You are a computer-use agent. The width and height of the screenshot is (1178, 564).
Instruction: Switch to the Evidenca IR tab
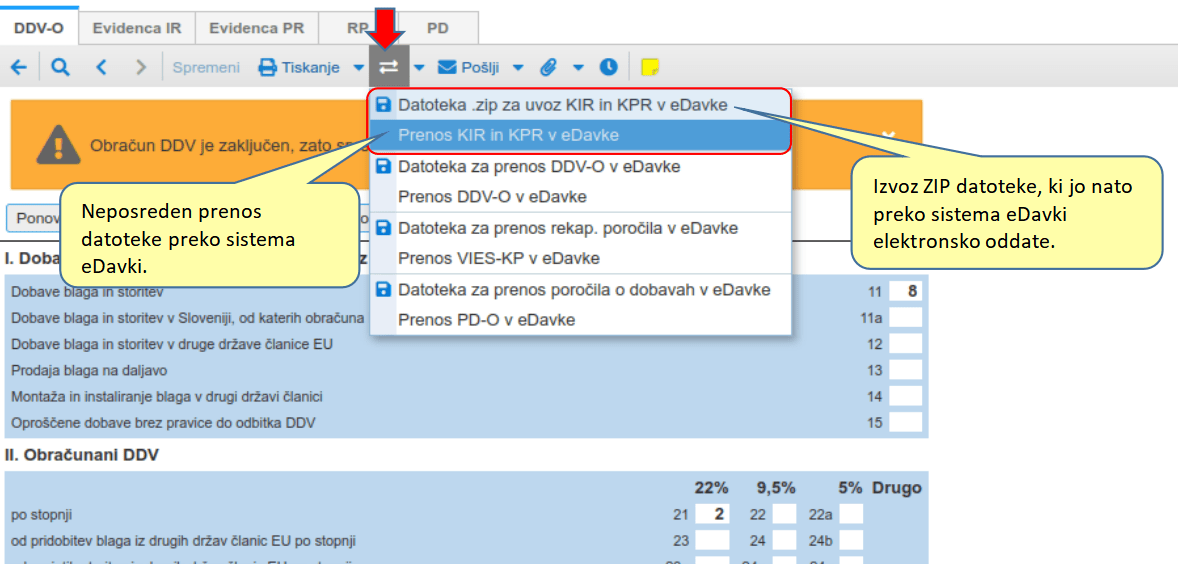click(x=136, y=28)
